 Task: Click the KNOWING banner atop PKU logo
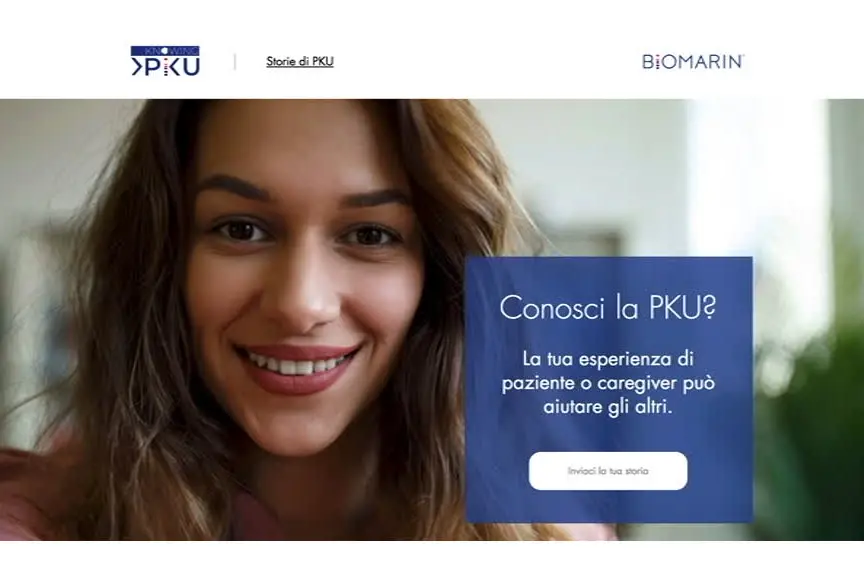tap(165, 50)
